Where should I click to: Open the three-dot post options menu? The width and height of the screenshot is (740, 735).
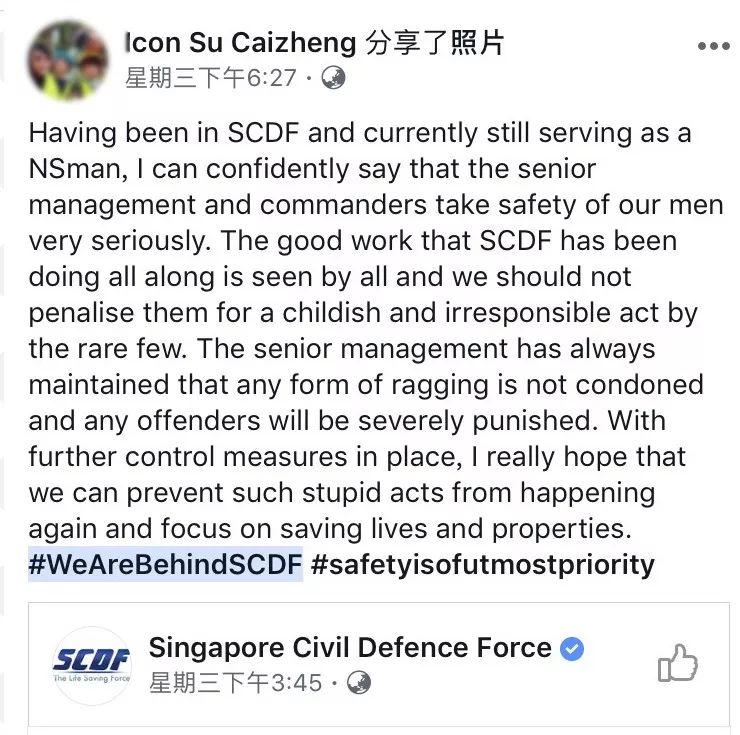coord(713,45)
